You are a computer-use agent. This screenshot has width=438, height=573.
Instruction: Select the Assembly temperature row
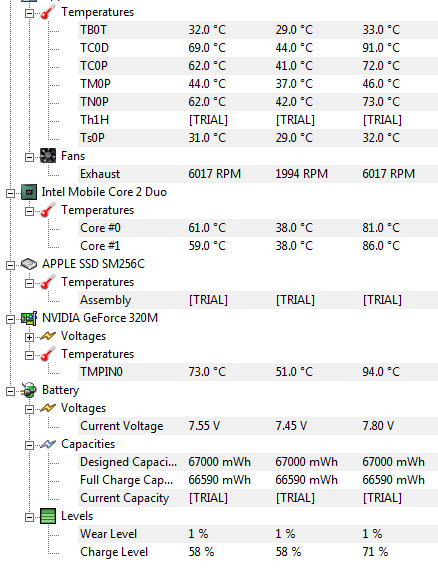point(258,300)
